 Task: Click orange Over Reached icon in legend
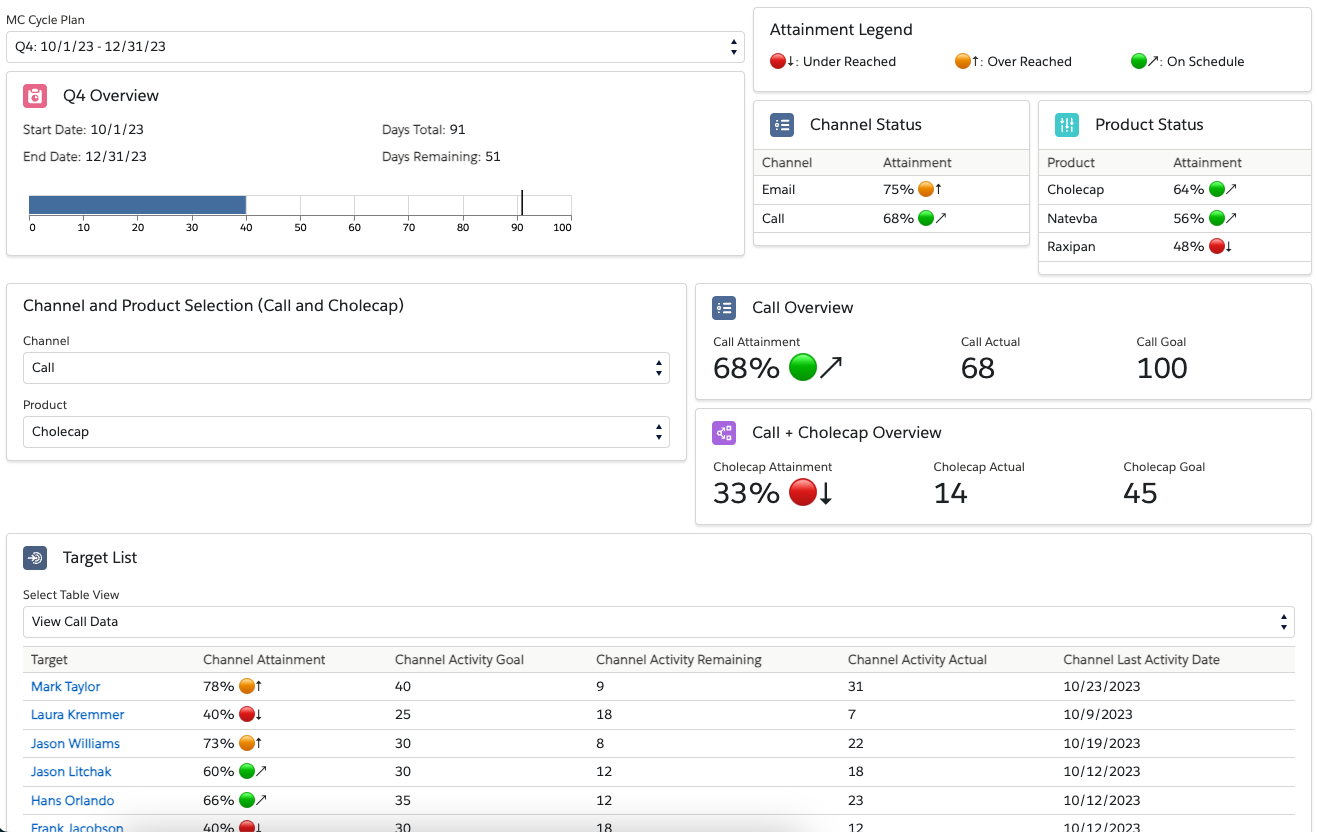click(x=963, y=61)
